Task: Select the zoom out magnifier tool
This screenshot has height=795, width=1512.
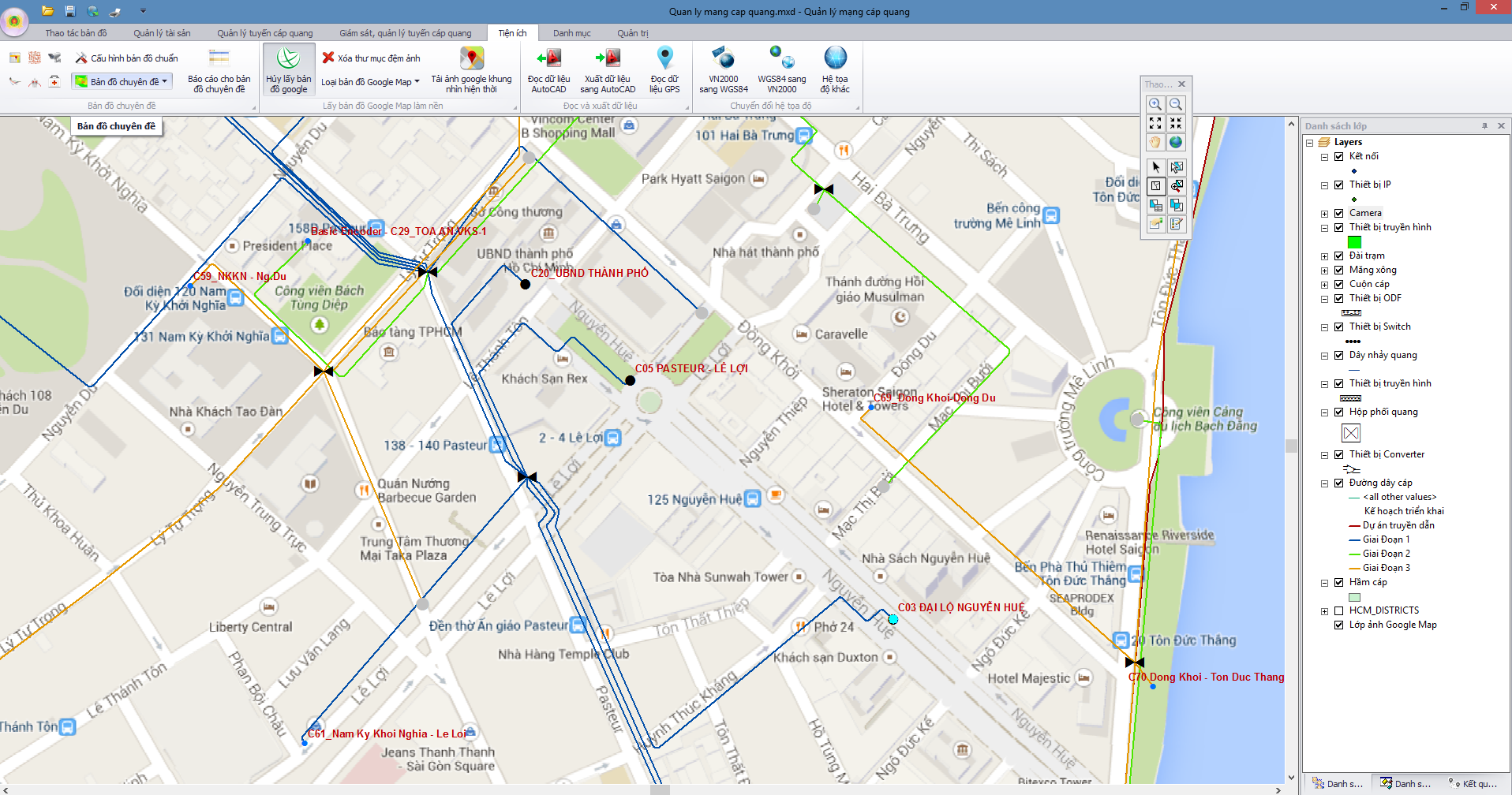Action: [x=1176, y=104]
